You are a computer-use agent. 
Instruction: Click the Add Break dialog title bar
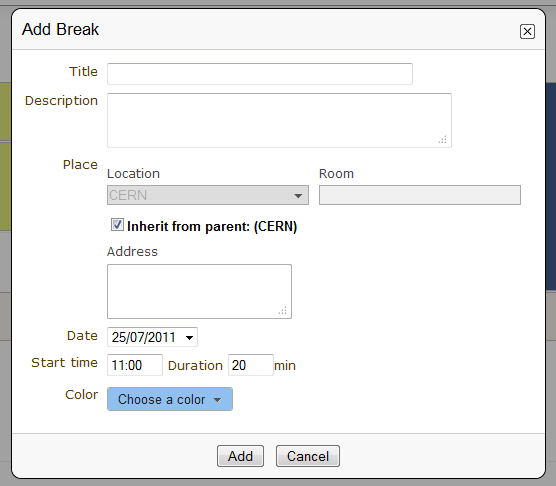pos(278,30)
